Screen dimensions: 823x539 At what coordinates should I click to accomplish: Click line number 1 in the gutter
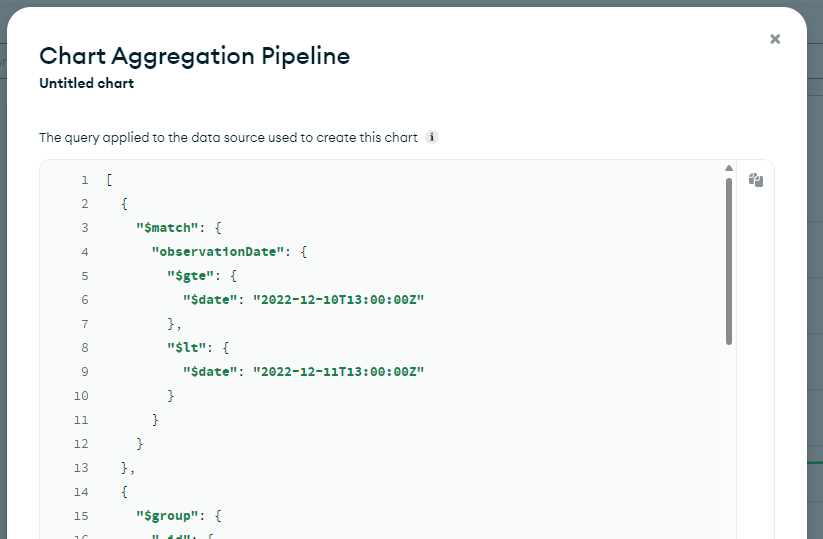tap(85, 180)
